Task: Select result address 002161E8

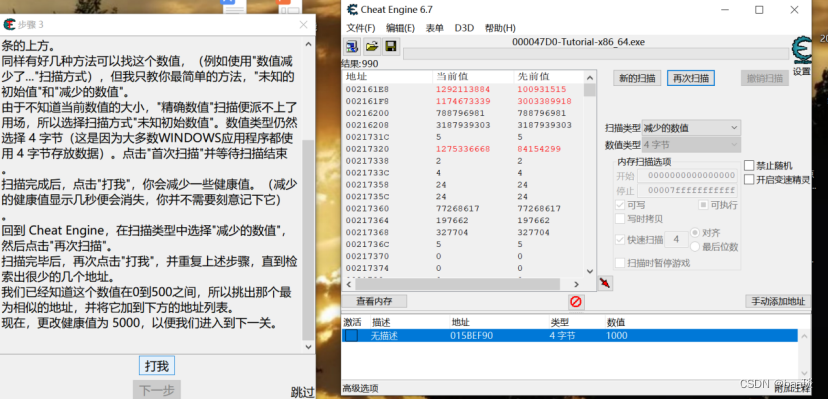Action: click(367, 89)
